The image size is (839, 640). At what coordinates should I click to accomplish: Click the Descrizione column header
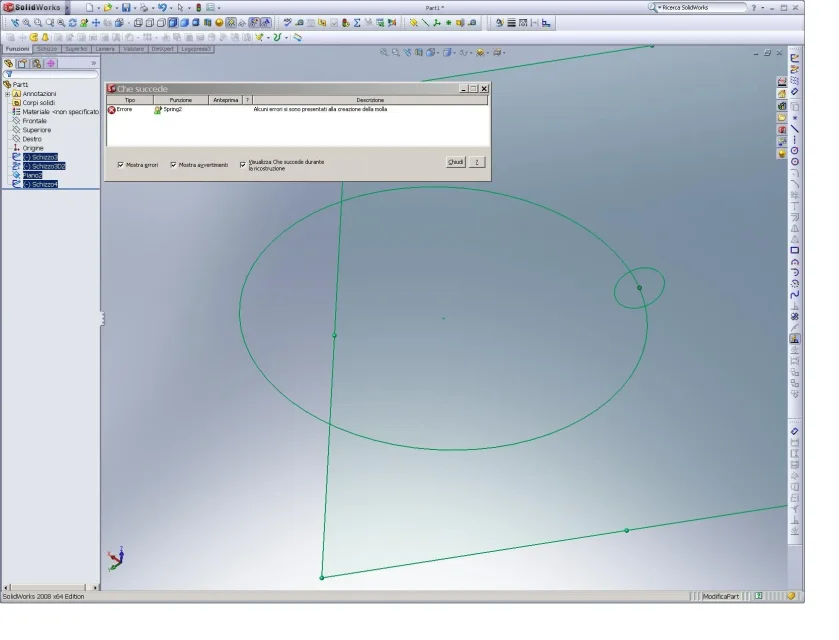(x=370, y=100)
